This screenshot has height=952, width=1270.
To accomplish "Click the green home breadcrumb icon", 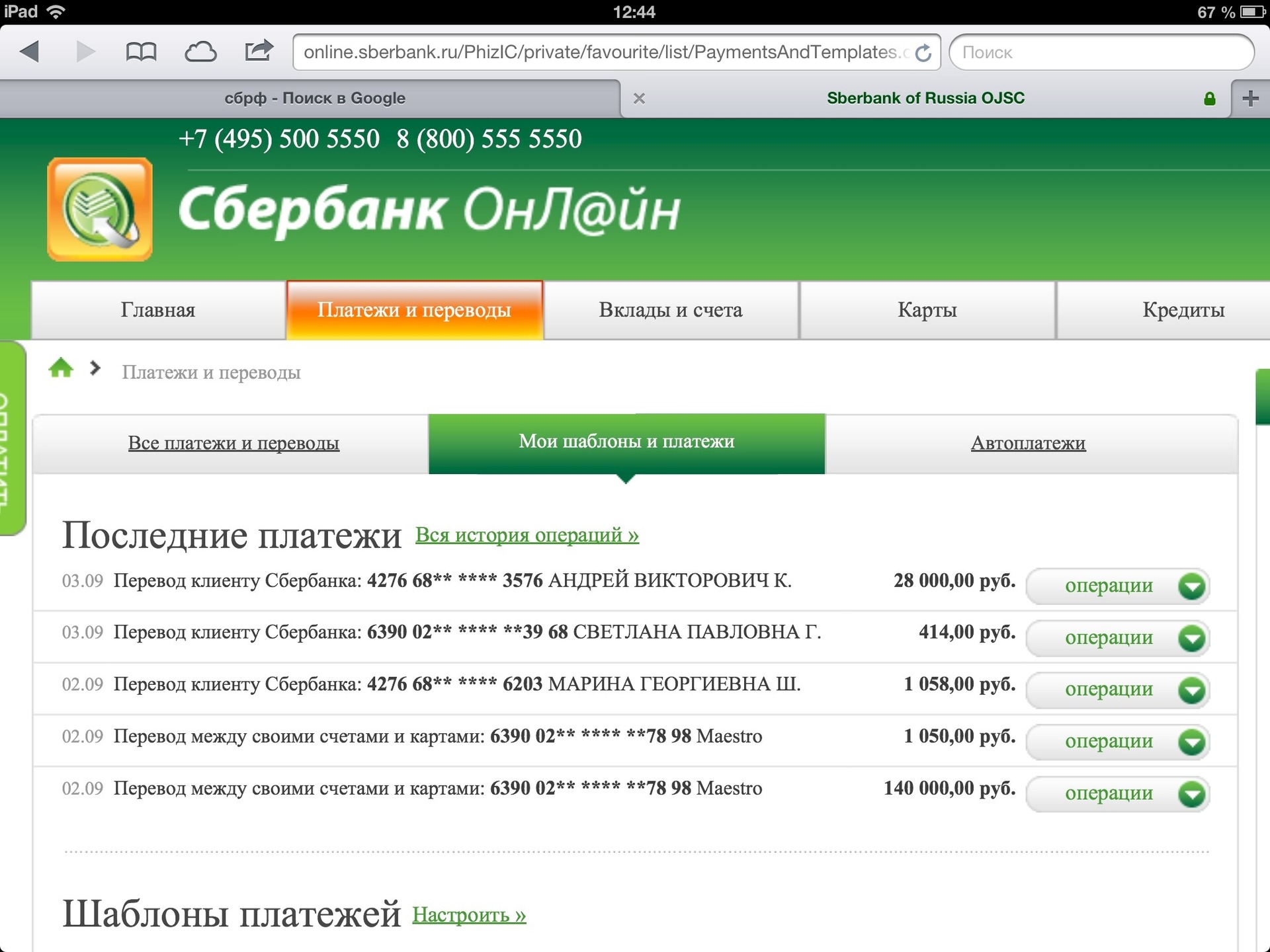I will coord(61,368).
